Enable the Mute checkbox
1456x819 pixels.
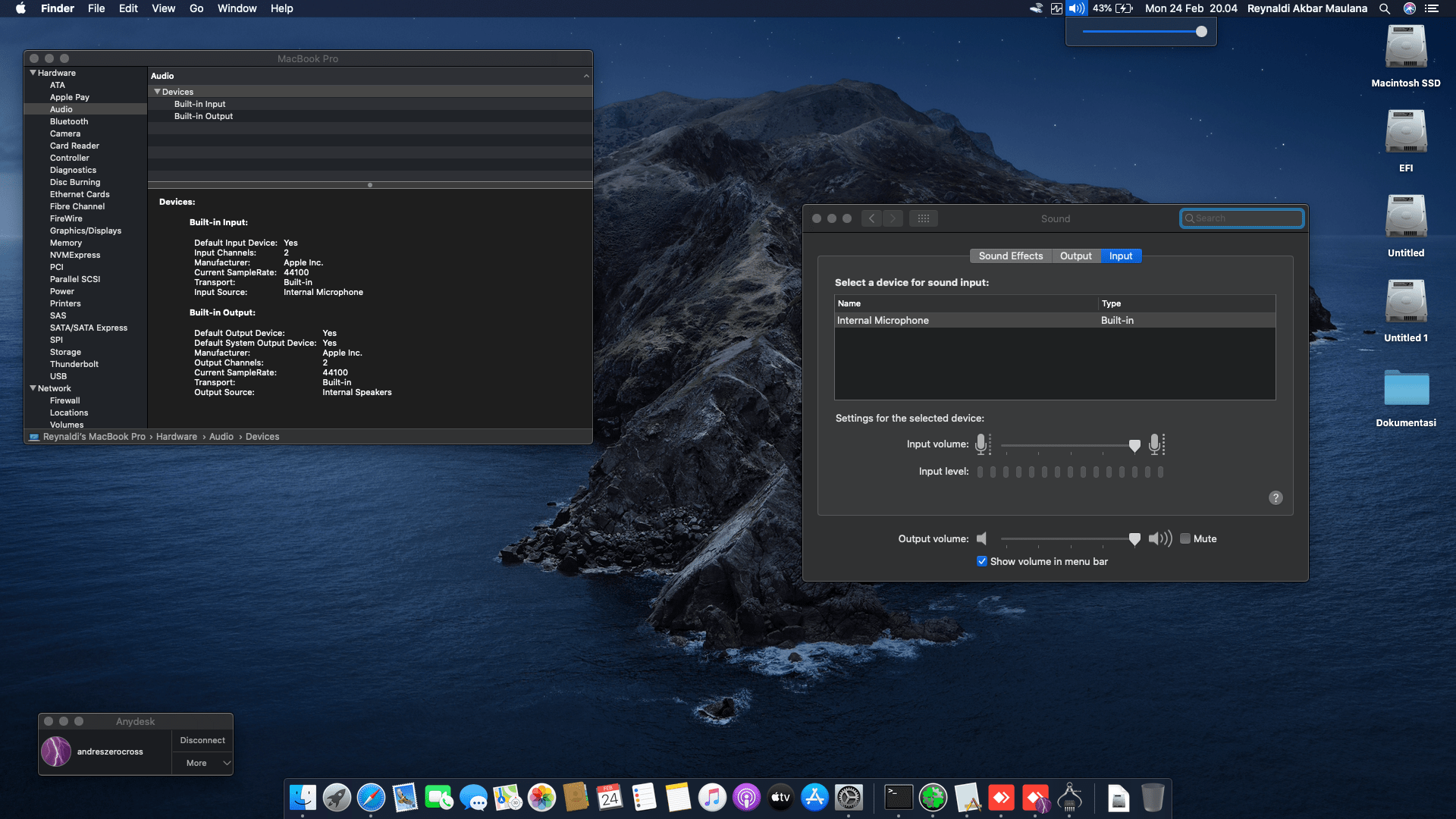(x=1185, y=539)
